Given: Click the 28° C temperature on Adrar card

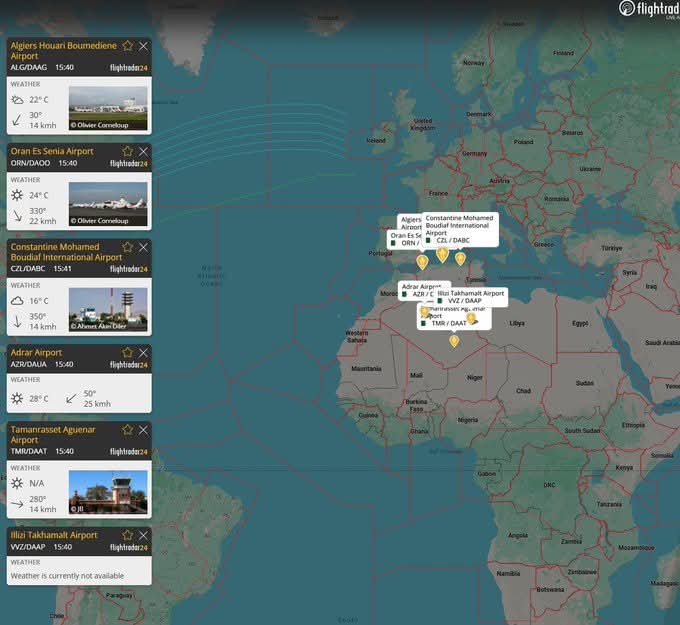Looking at the screenshot, I should pos(39,399).
